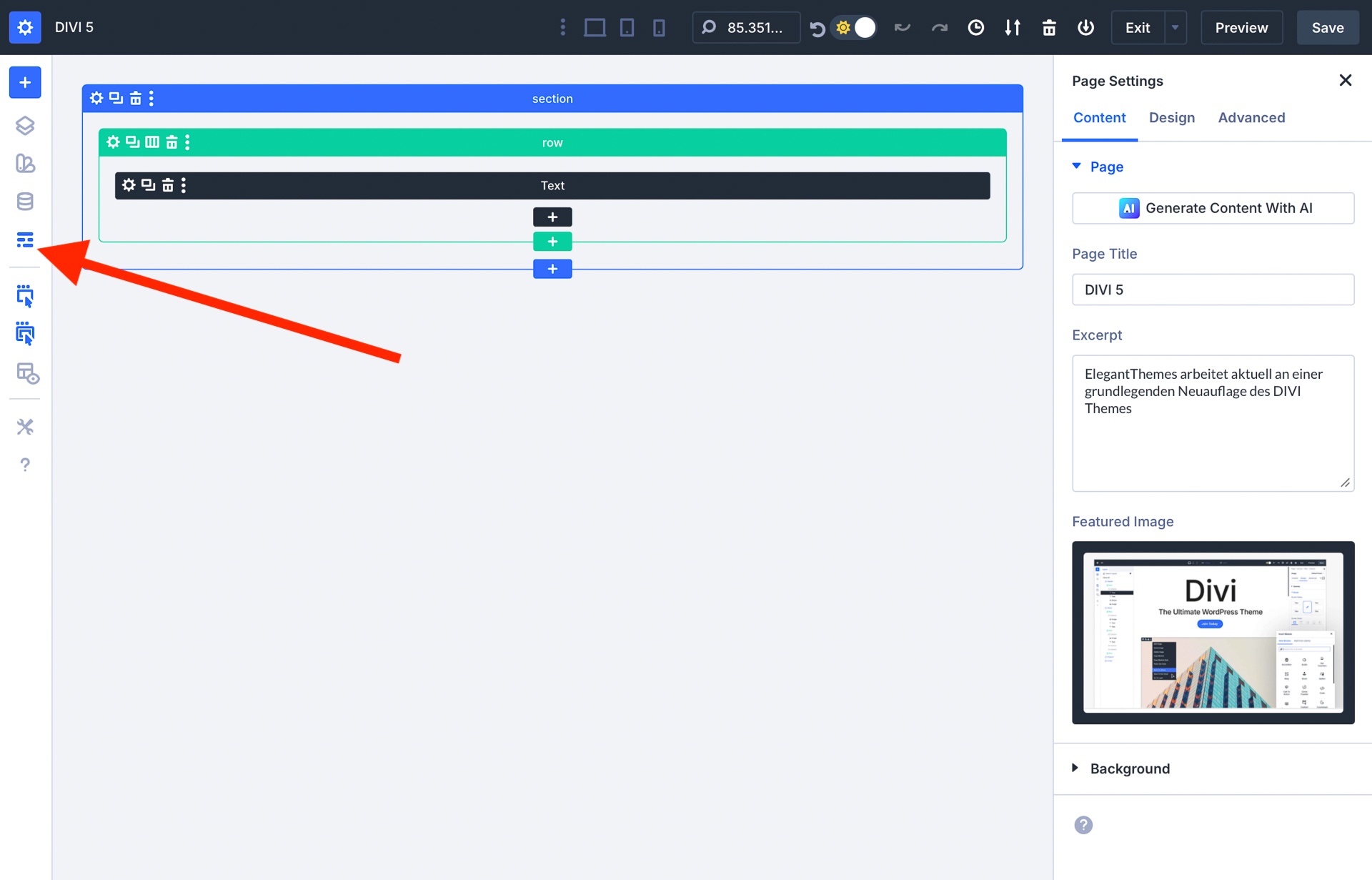
Task: Open the database icon in left sidebar
Action: coord(25,202)
